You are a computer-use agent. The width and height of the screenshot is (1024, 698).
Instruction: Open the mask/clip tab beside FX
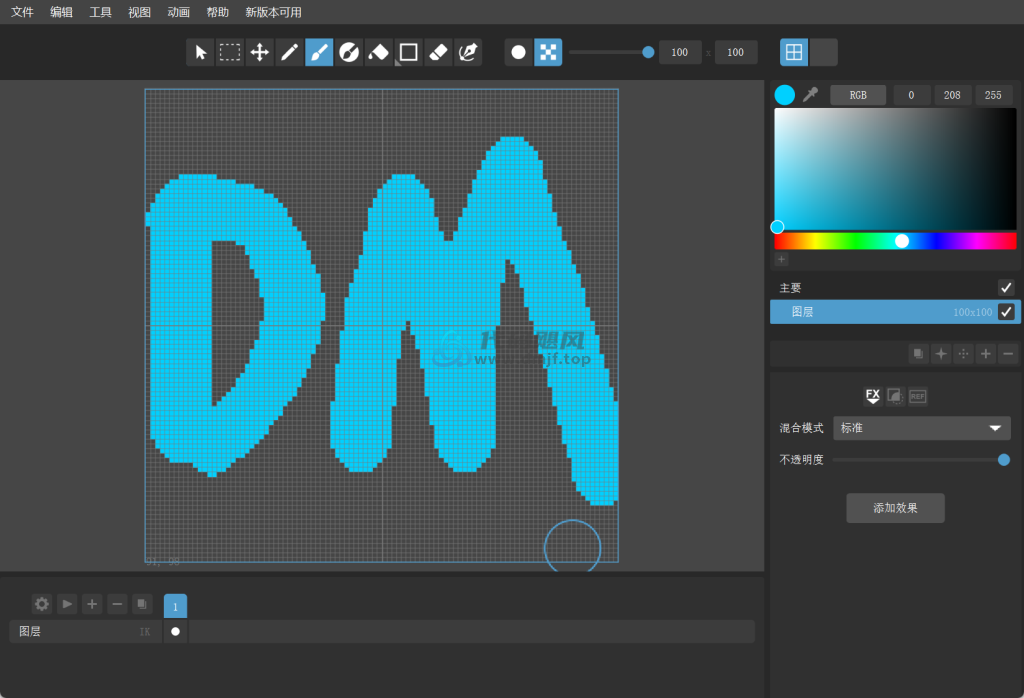[895, 396]
